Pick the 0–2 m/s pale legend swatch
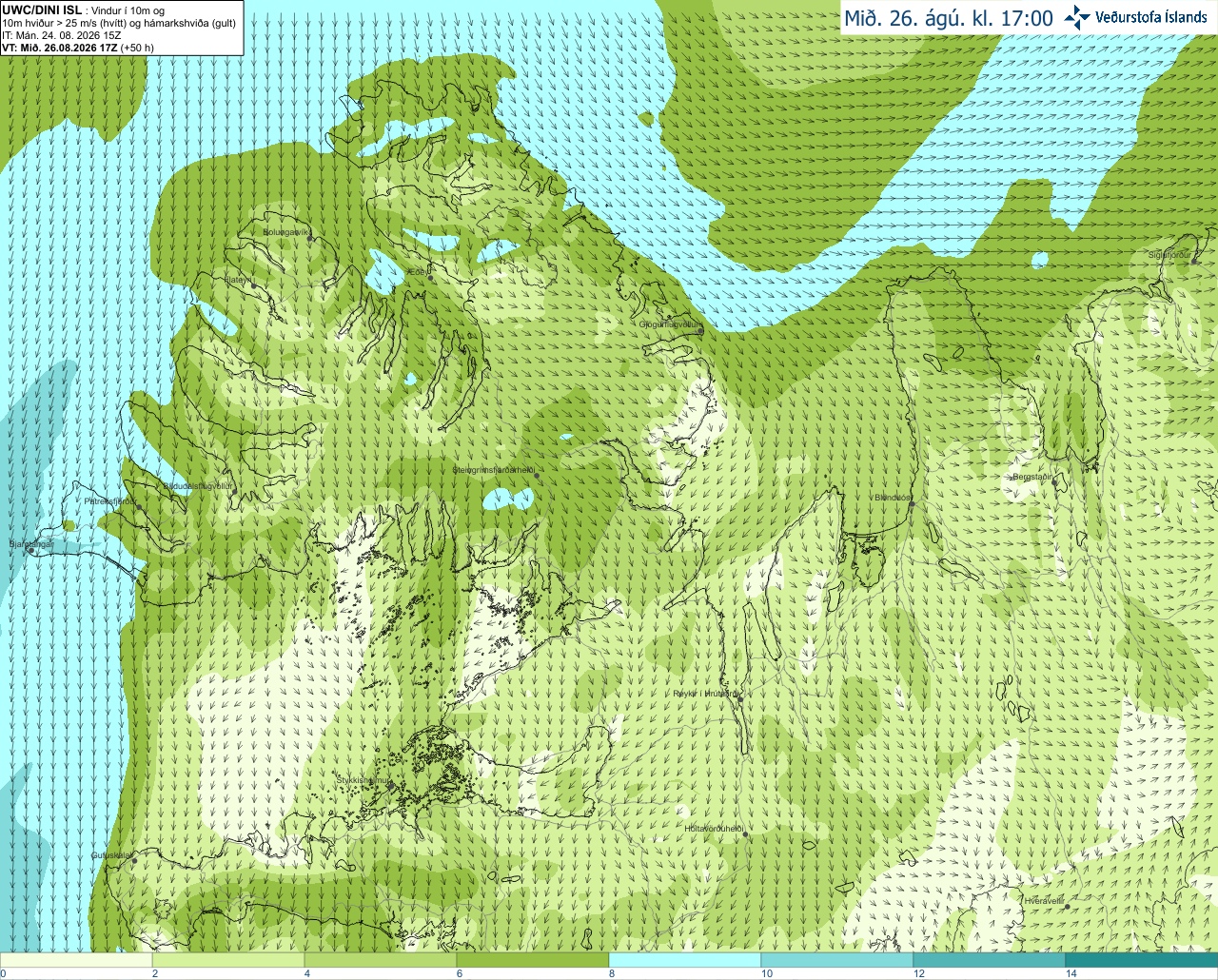The image size is (1218, 980). click(x=76, y=960)
